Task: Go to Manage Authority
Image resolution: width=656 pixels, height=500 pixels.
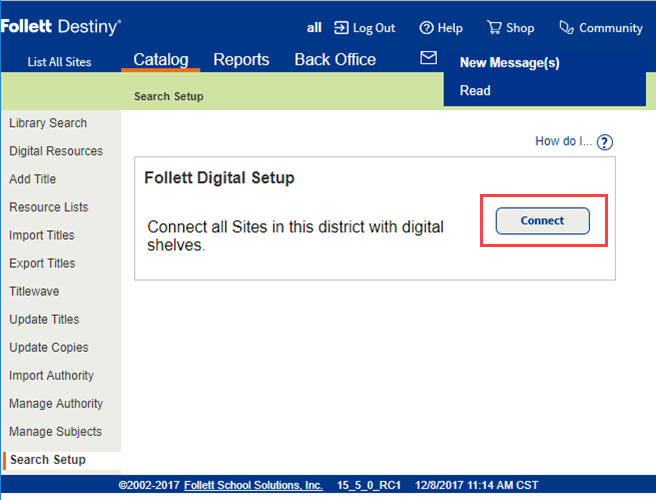Action: [56, 403]
